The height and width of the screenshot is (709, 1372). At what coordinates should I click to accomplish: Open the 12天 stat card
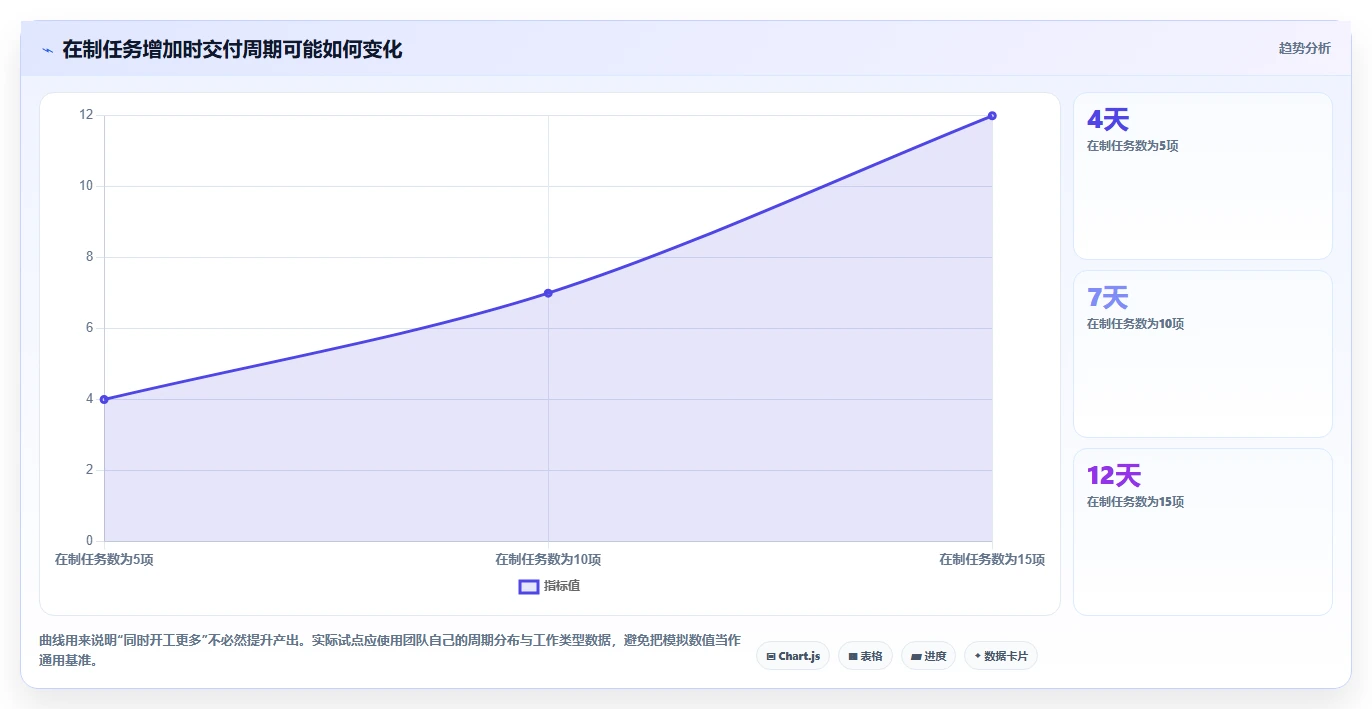coord(1203,532)
